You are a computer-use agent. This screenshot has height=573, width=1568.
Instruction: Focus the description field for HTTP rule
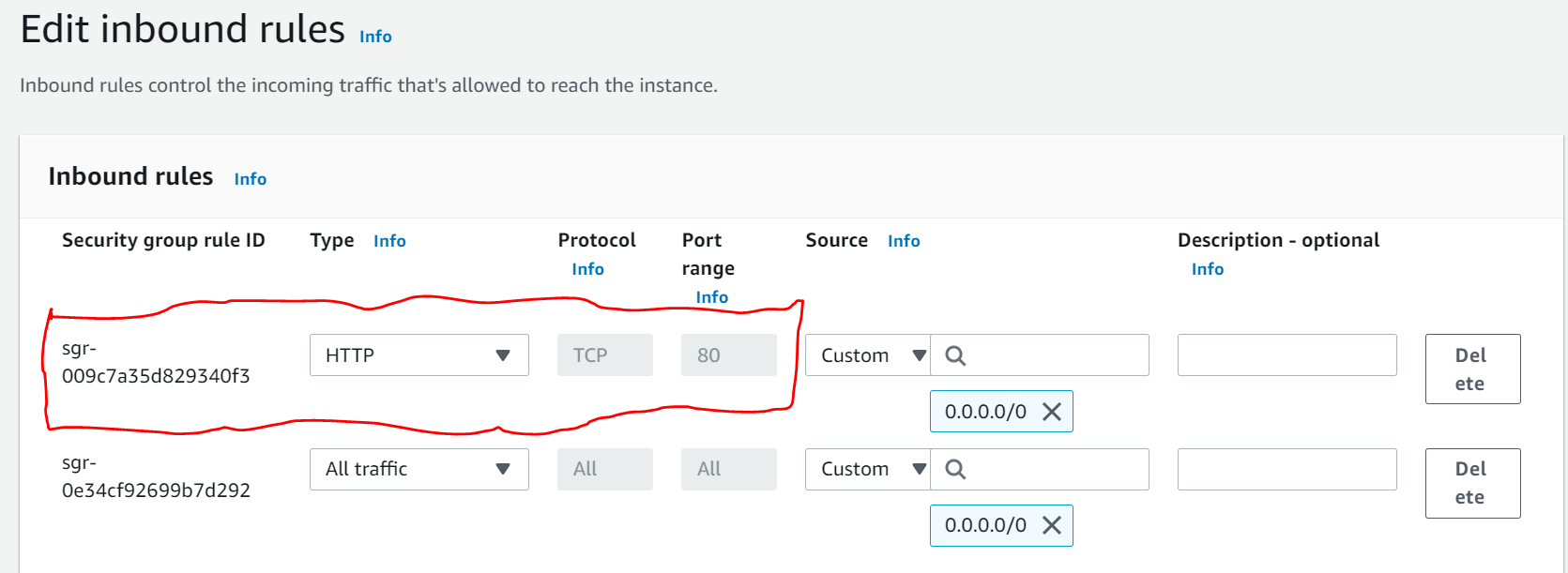click(x=1287, y=355)
